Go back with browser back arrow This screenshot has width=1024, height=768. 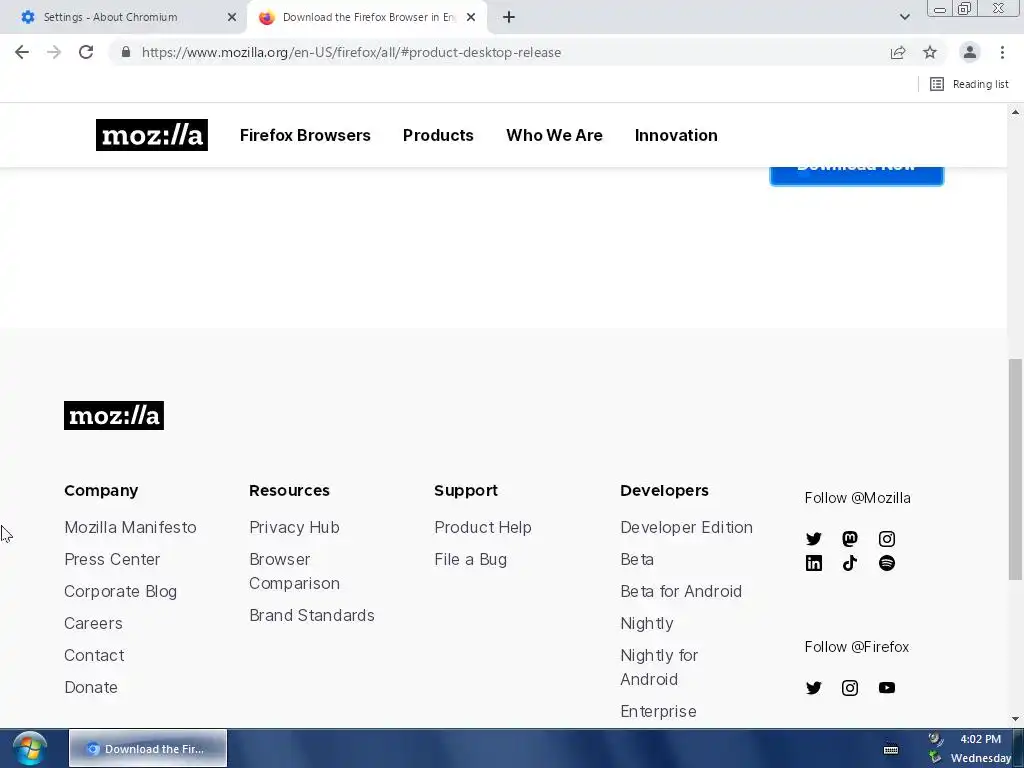pyautogui.click(x=22, y=52)
